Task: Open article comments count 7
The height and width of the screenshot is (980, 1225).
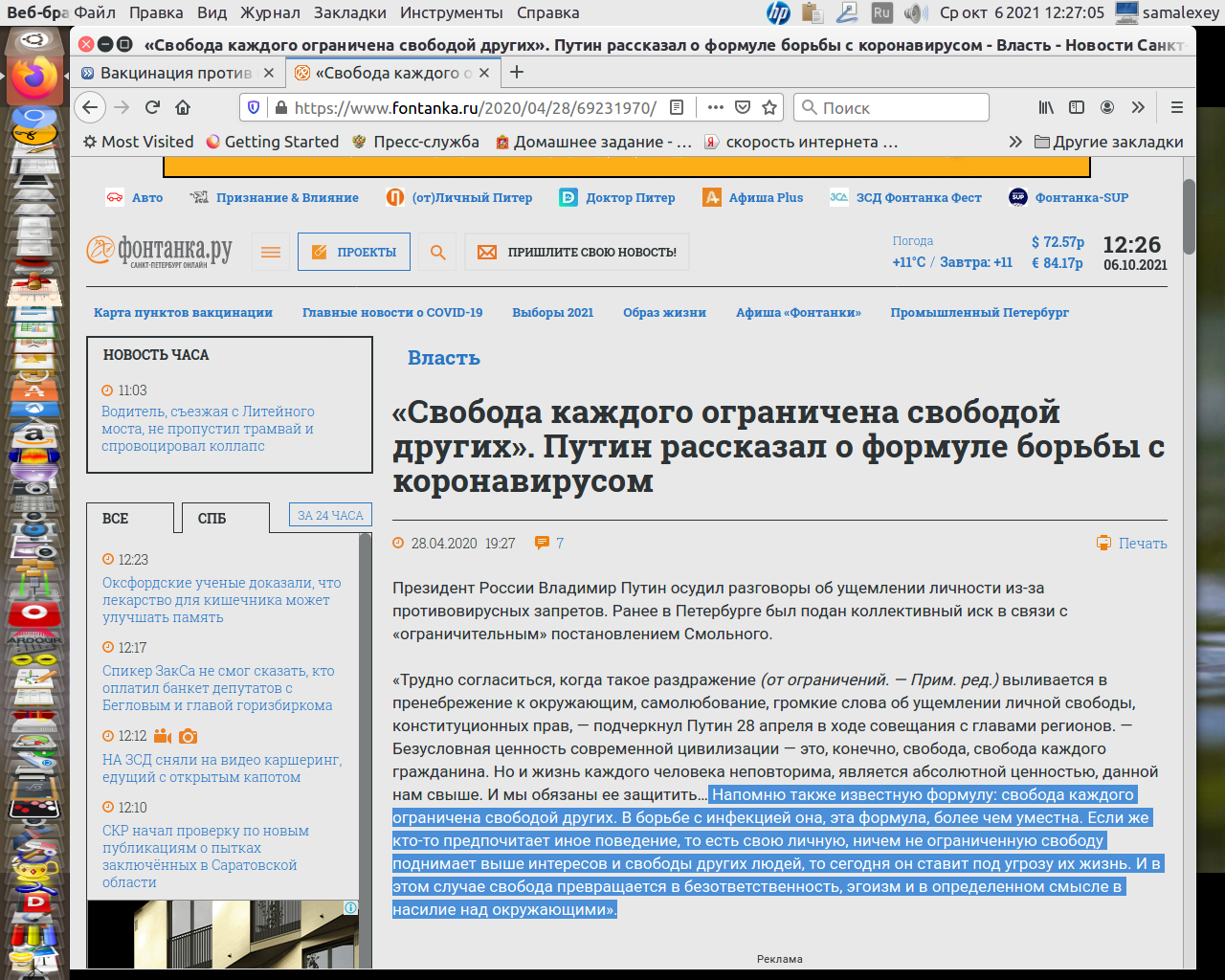Action: point(549,543)
